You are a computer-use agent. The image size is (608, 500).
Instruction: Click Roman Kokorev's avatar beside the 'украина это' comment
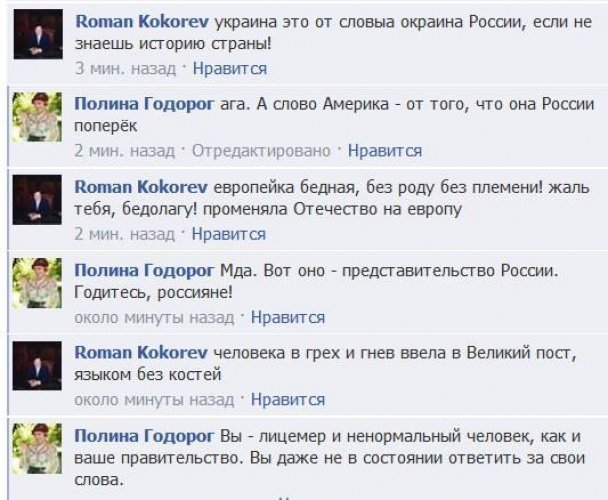tap(38, 40)
